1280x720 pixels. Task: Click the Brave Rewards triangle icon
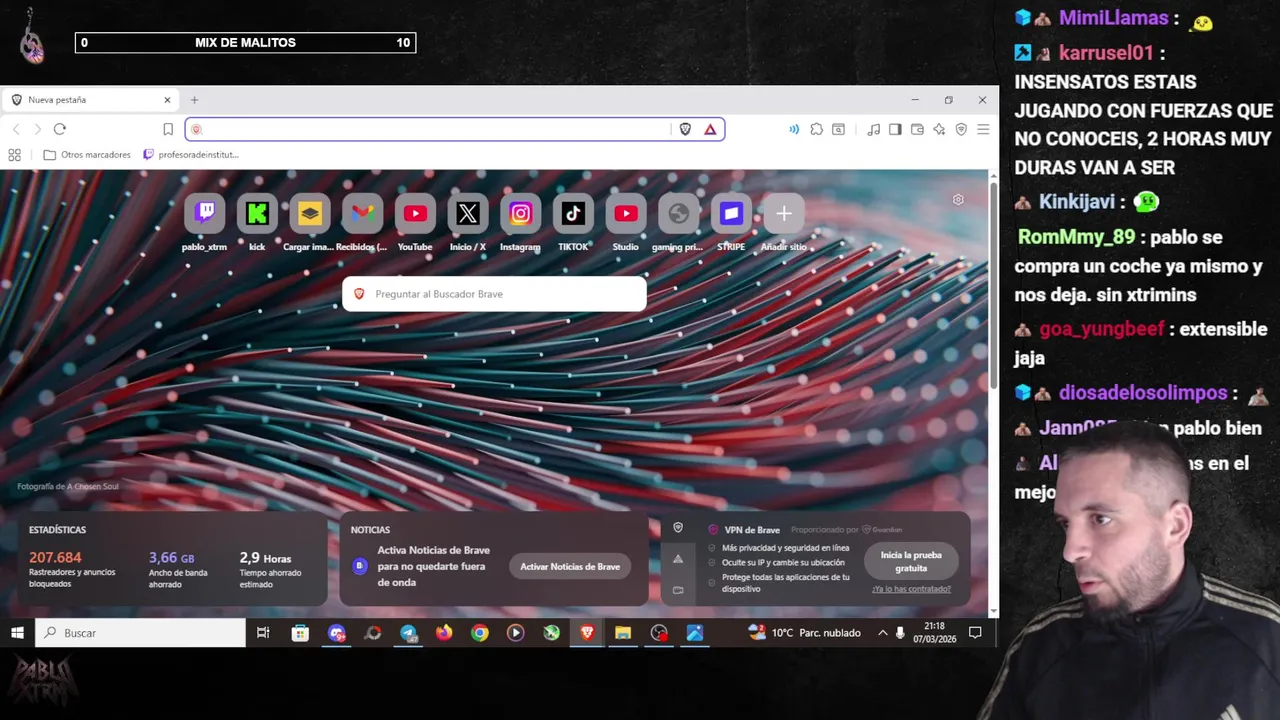pyautogui.click(x=710, y=129)
